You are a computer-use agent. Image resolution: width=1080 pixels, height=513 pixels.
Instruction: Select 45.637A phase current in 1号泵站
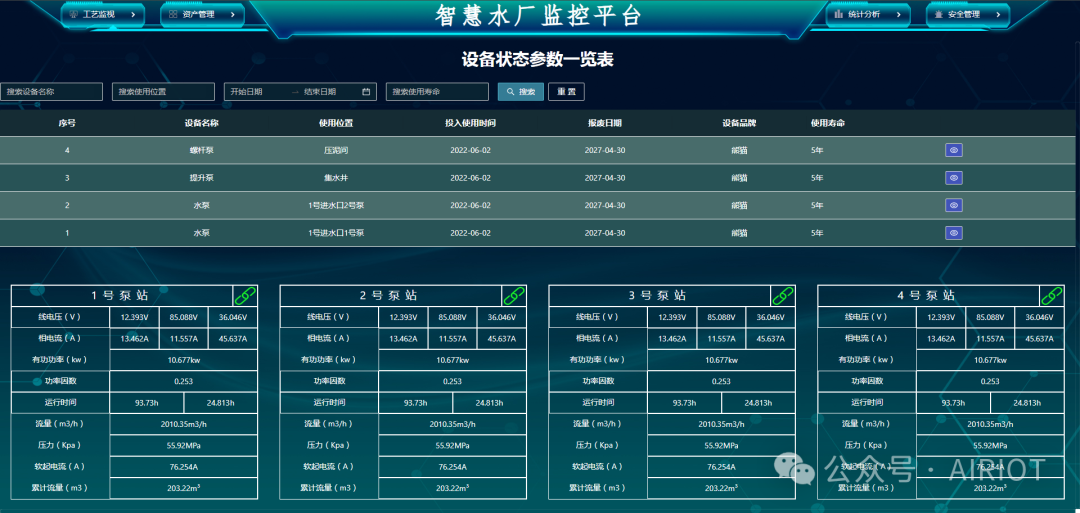coord(233,339)
